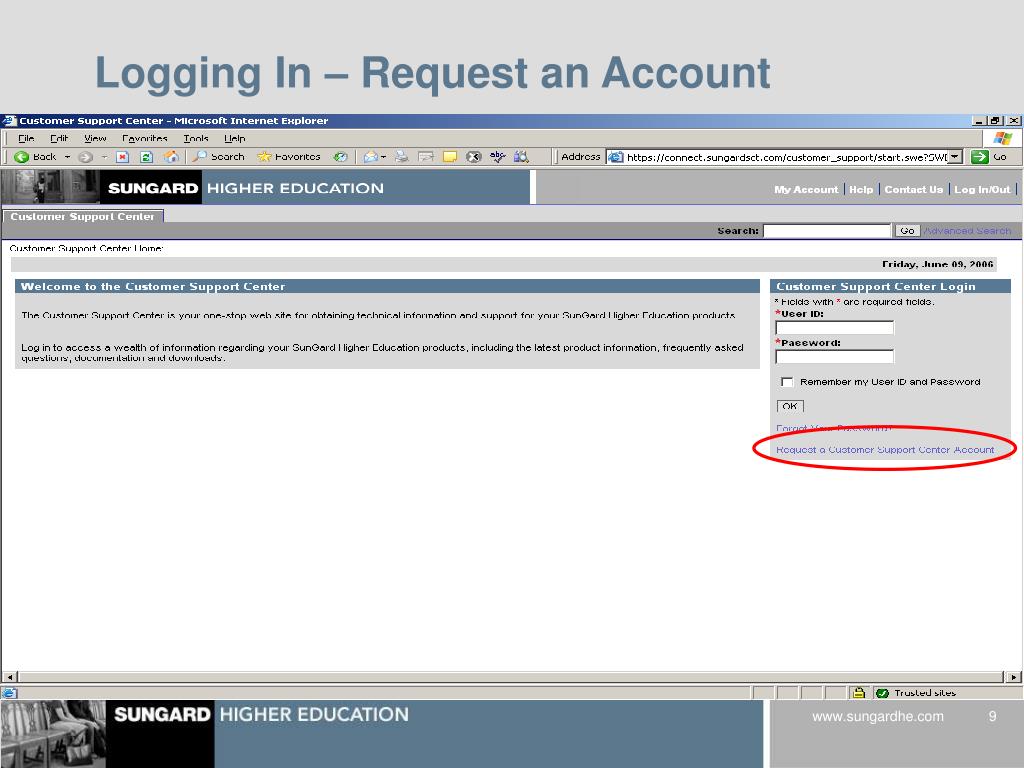Open the Help menu
Image resolution: width=1024 pixels, height=768 pixels.
pyautogui.click(x=234, y=138)
